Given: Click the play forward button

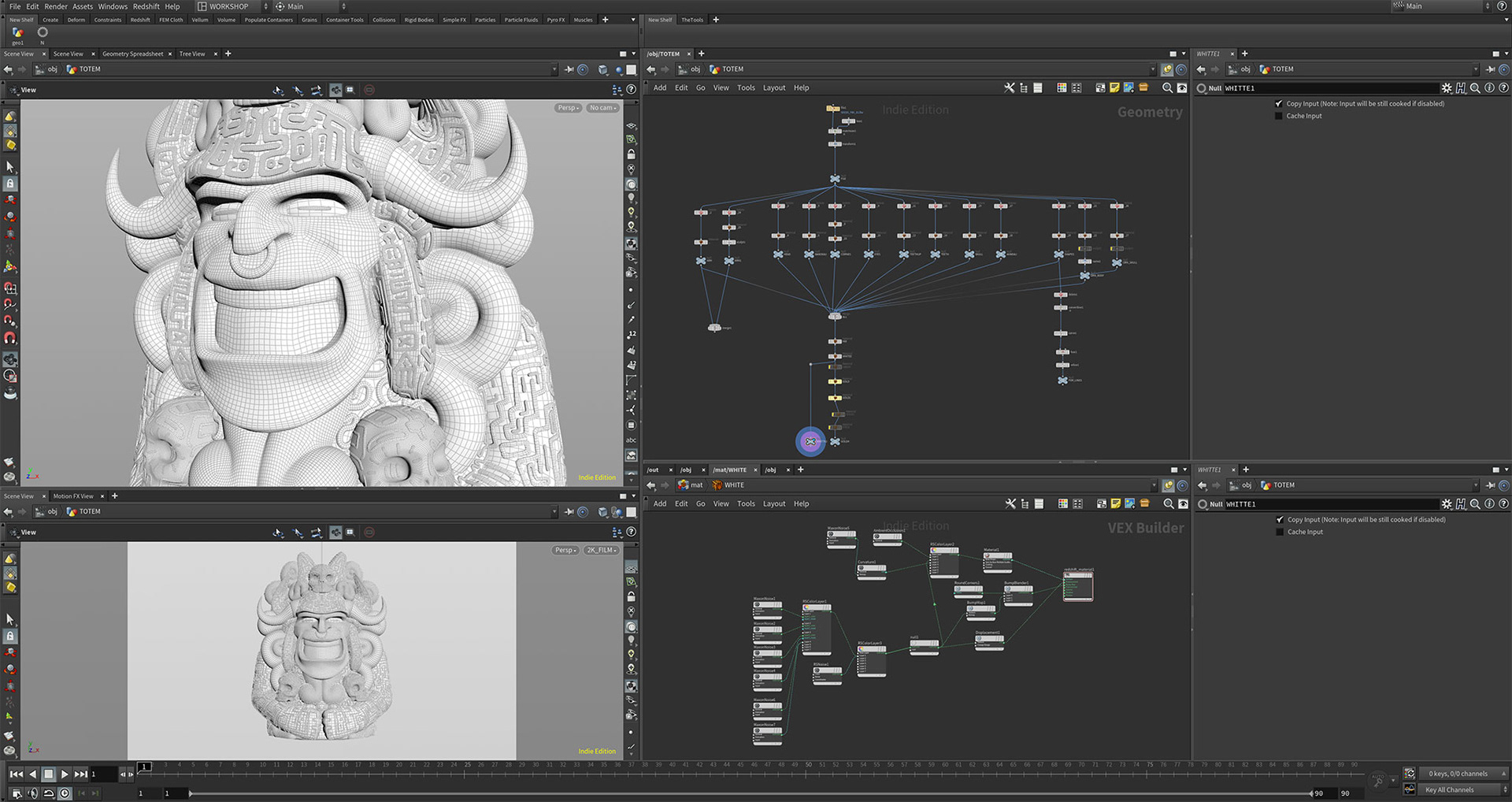Looking at the screenshot, I should (65, 774).
